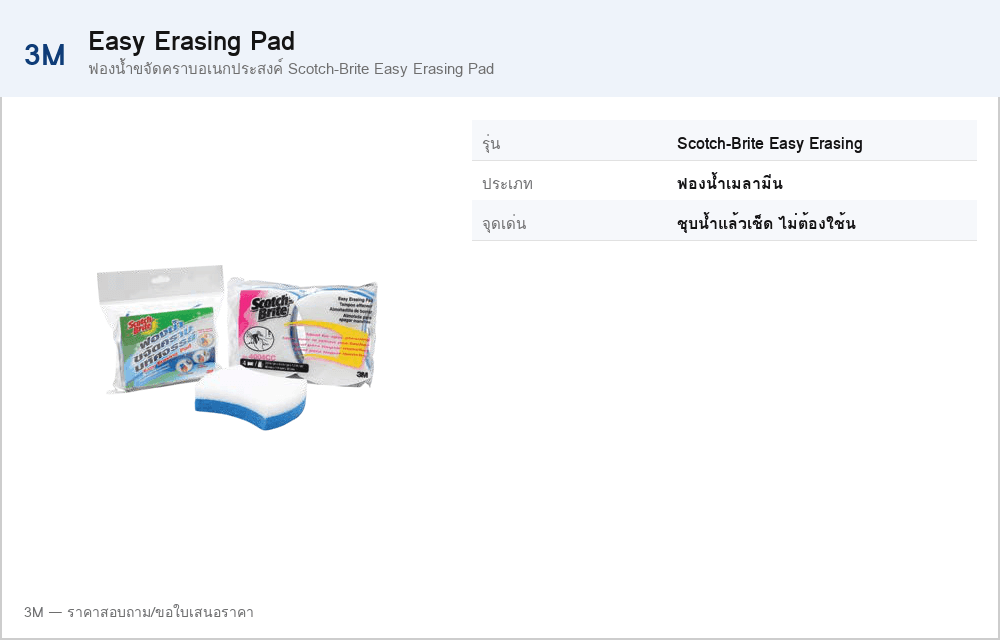
Task: Select the ชุบน้ำแล้วเช็ด ไม่ต้องใช้น value
Action: click(766, 222)
